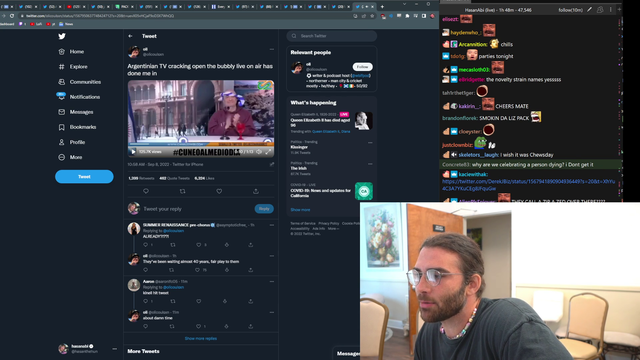640x360 pixels.
Task: Retweet the ALREADY reply
Action: (173, 245)
